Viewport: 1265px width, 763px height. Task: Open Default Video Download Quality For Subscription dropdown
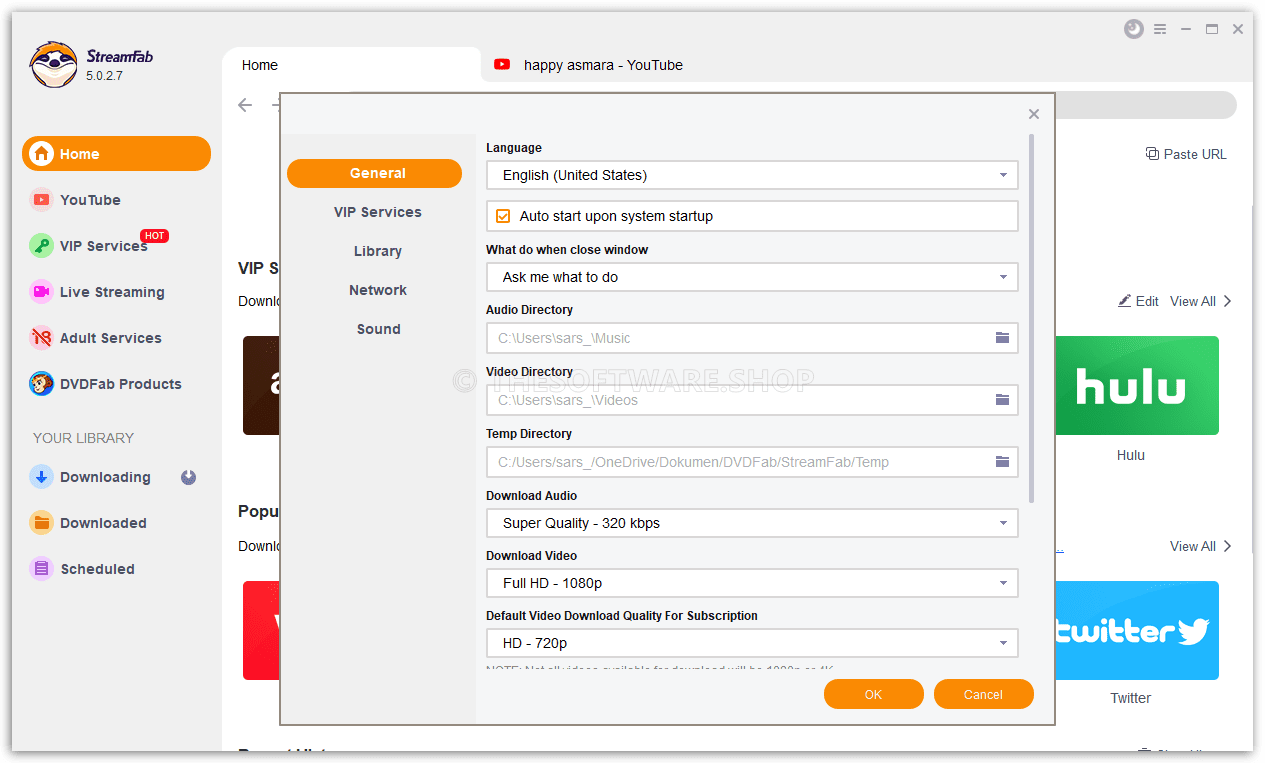tap(752, 643)
